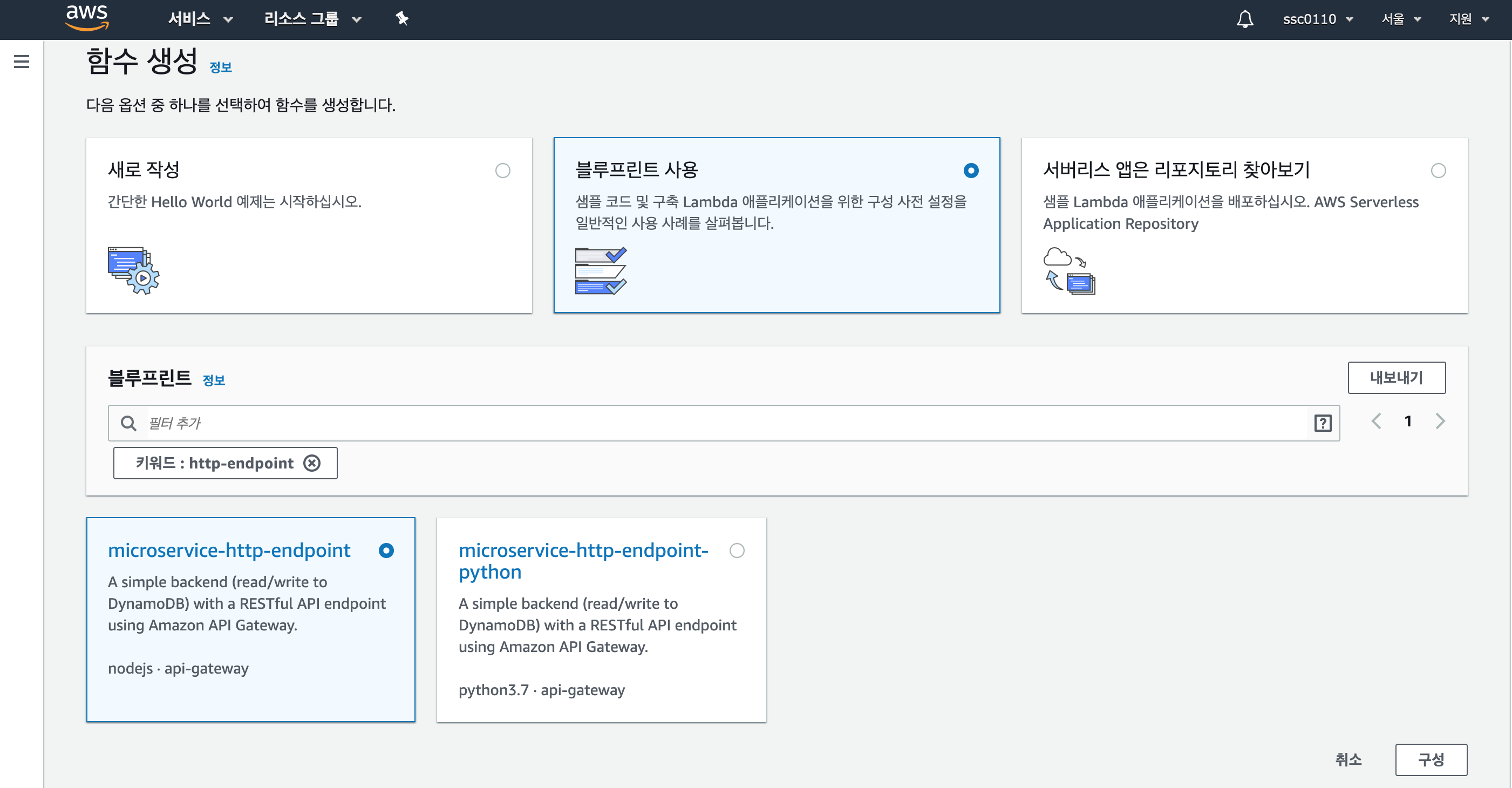Viewport: 1512px width, 788px height.
Task: Click the AWS logo home icon
Action: (x=87, y=18)
